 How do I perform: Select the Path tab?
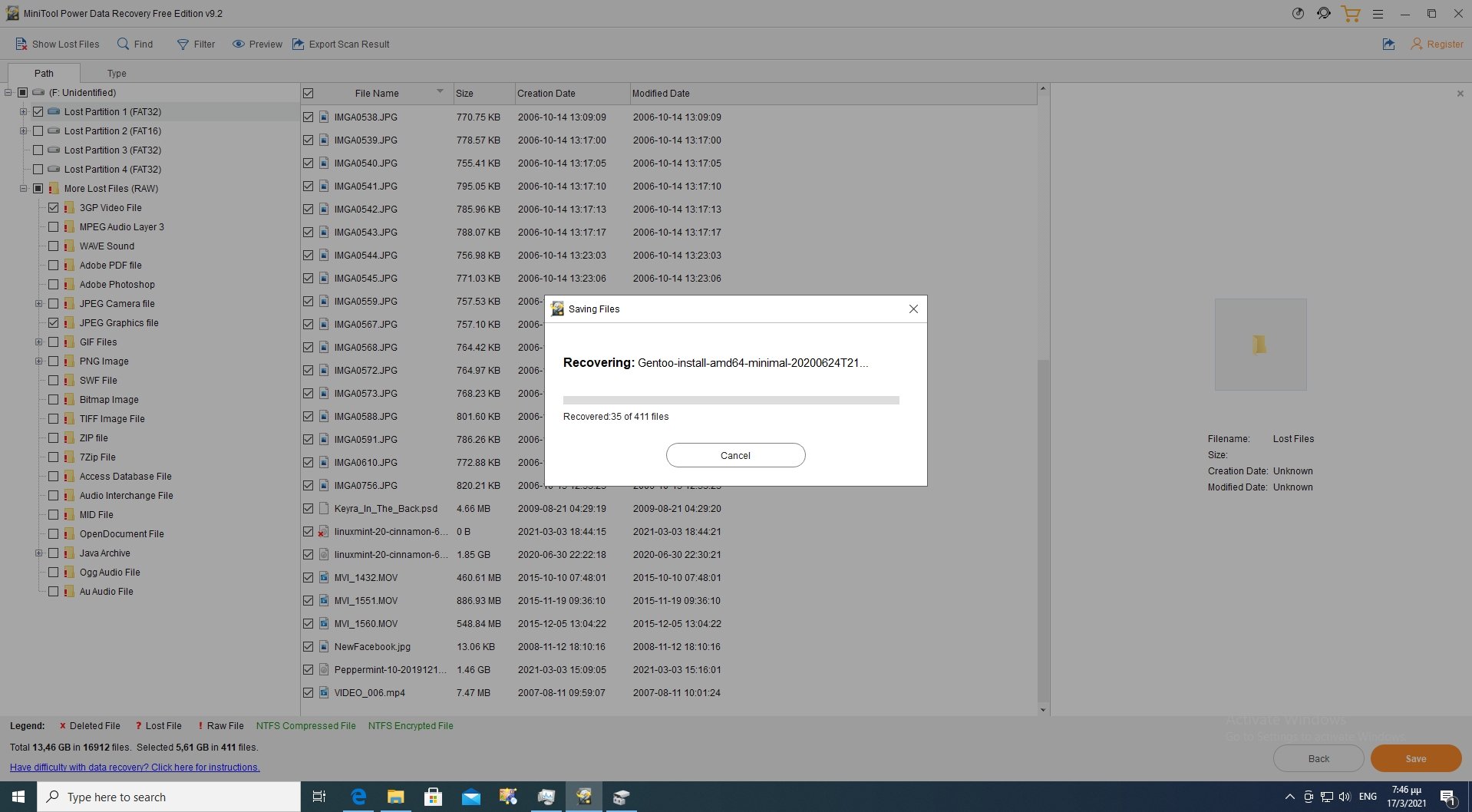(x=44, y=73)
